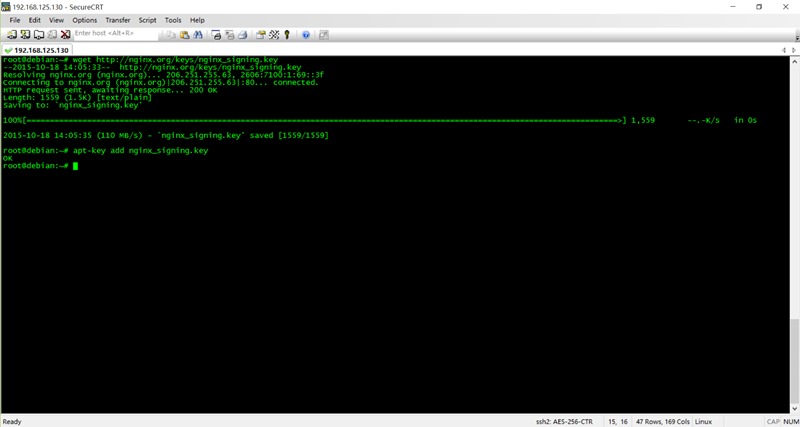
Task: Click the lone 'OK' output line
Action: click(8, 159)
